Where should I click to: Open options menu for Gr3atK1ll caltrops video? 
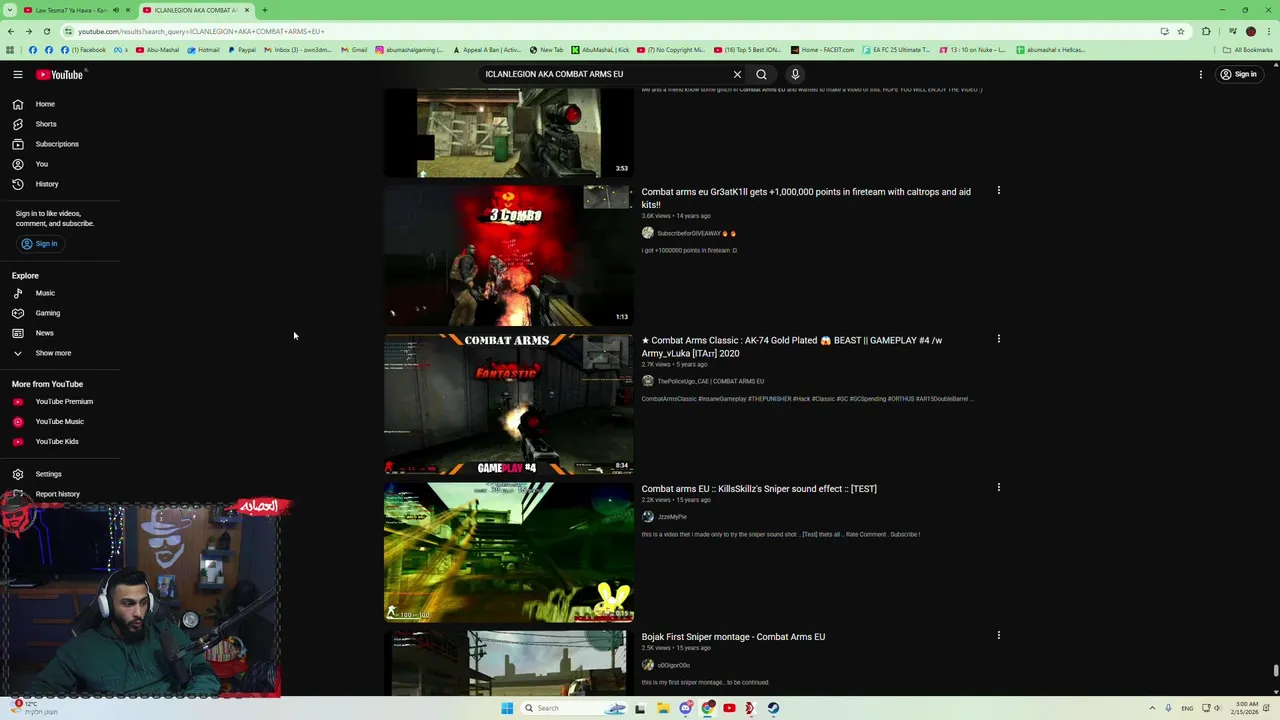(x=998, y=190)
